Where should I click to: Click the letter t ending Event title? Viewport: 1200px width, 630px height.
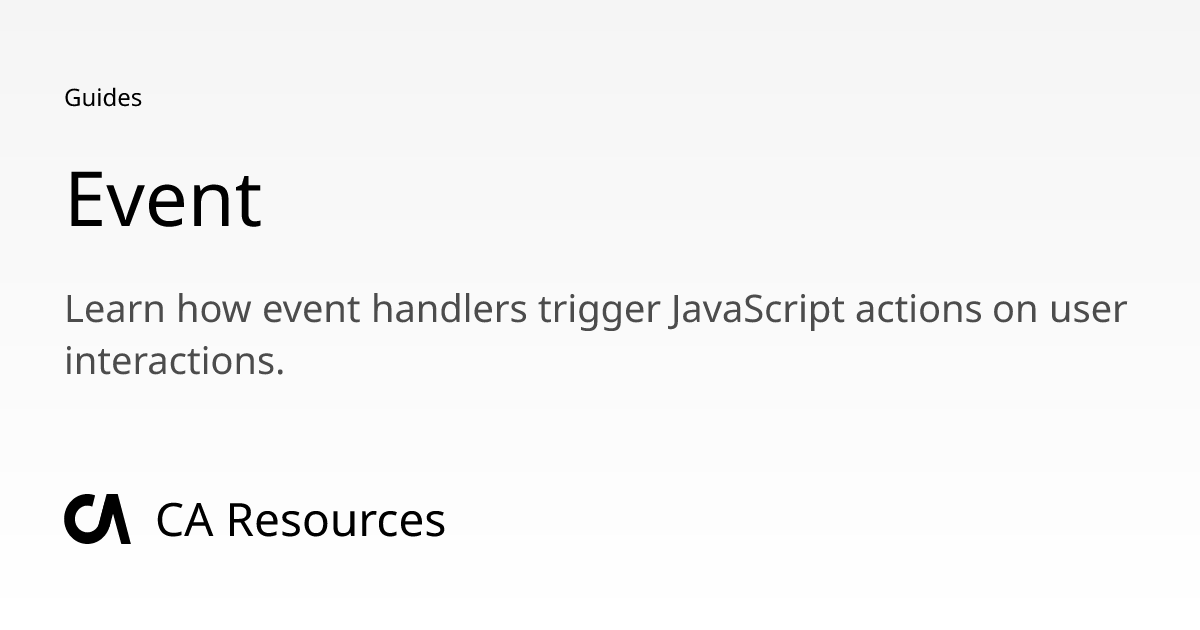tap(248, 202)
